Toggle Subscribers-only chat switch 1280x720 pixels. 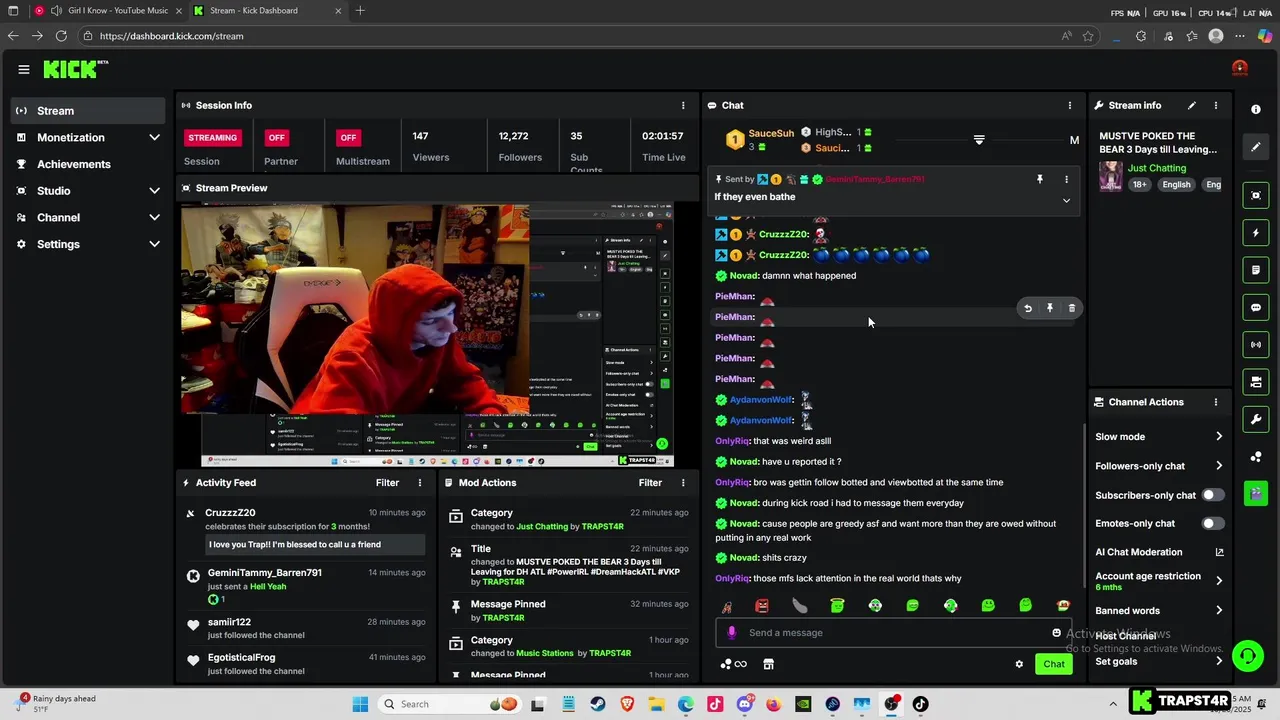pos(1213,495)
